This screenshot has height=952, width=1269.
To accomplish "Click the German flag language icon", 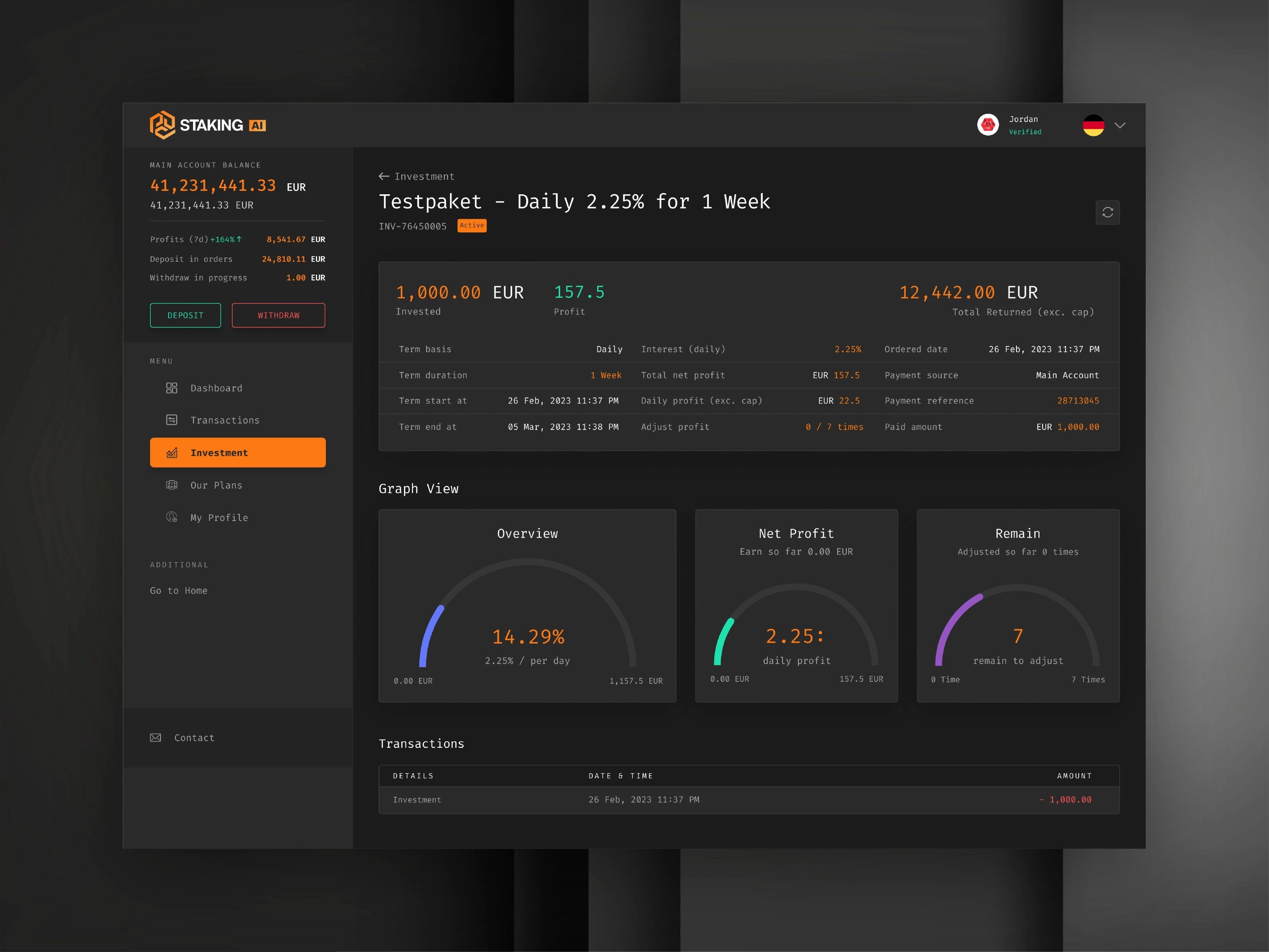I will coord(1093,125).
